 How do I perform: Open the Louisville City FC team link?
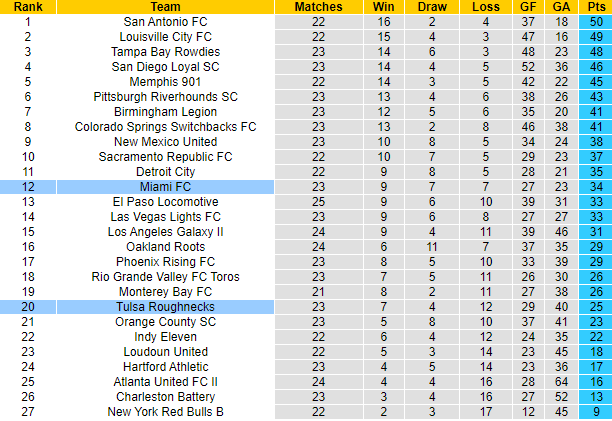click(x=165, y=36)
